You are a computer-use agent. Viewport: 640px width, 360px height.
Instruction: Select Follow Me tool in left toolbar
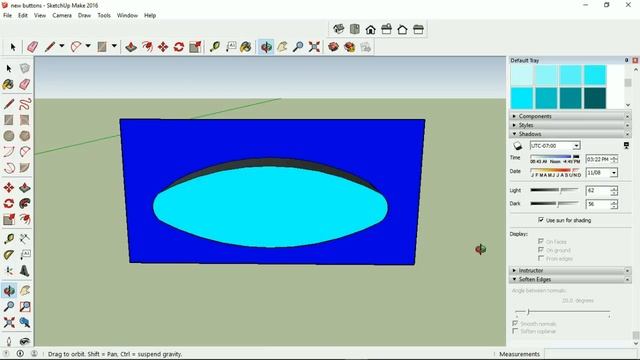point(25,203)
